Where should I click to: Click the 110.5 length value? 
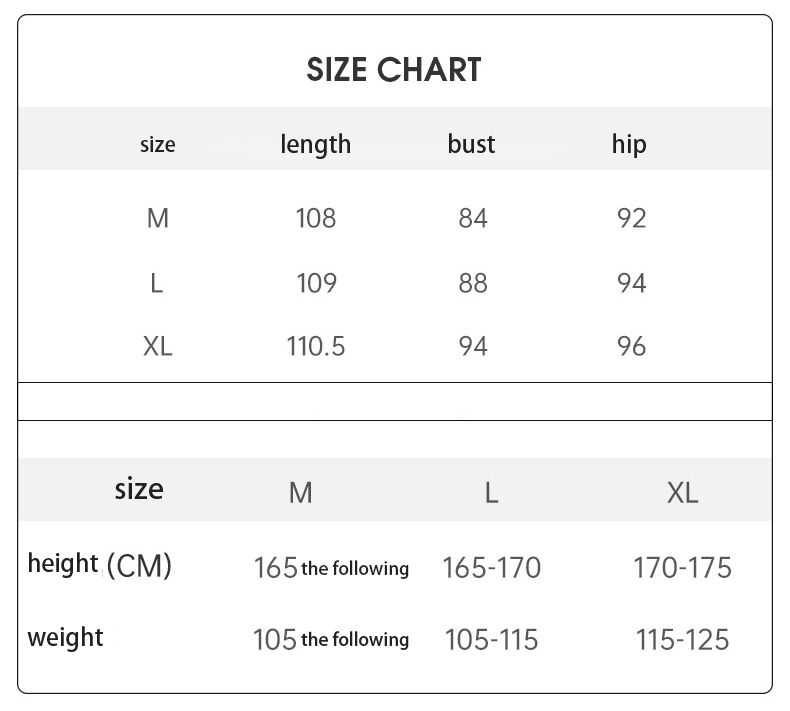click(x=315, y=346)
